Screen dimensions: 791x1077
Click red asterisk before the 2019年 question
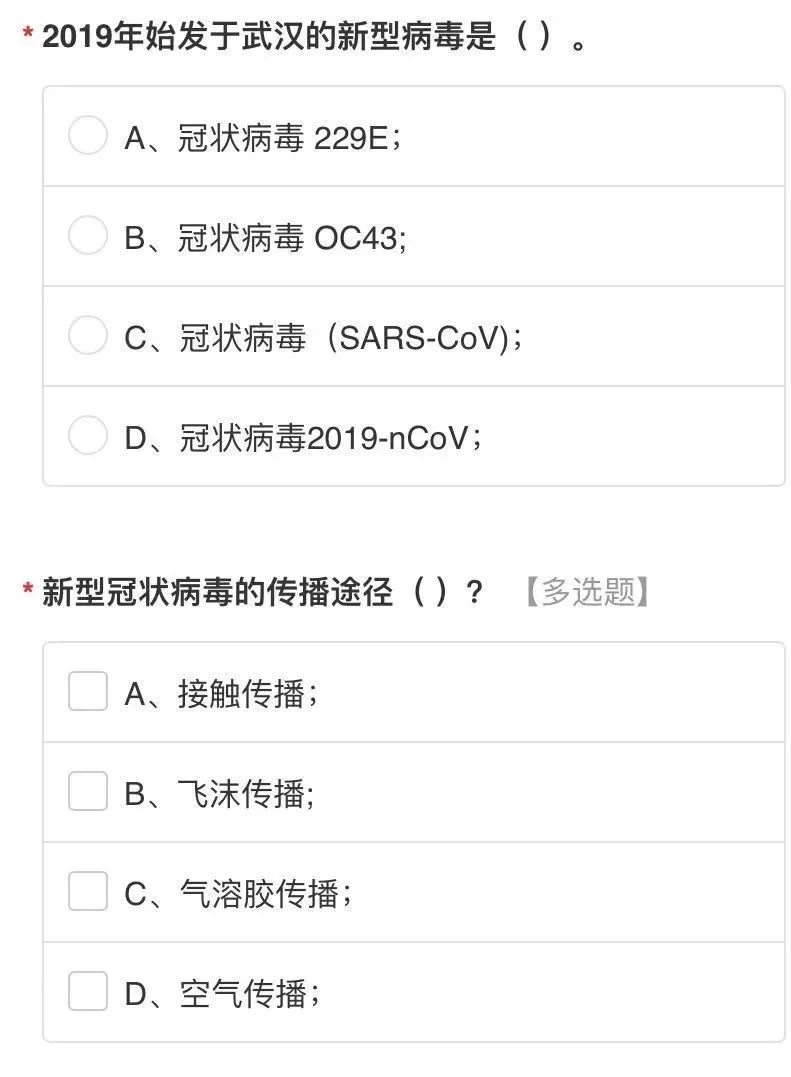tap(27, 37)
